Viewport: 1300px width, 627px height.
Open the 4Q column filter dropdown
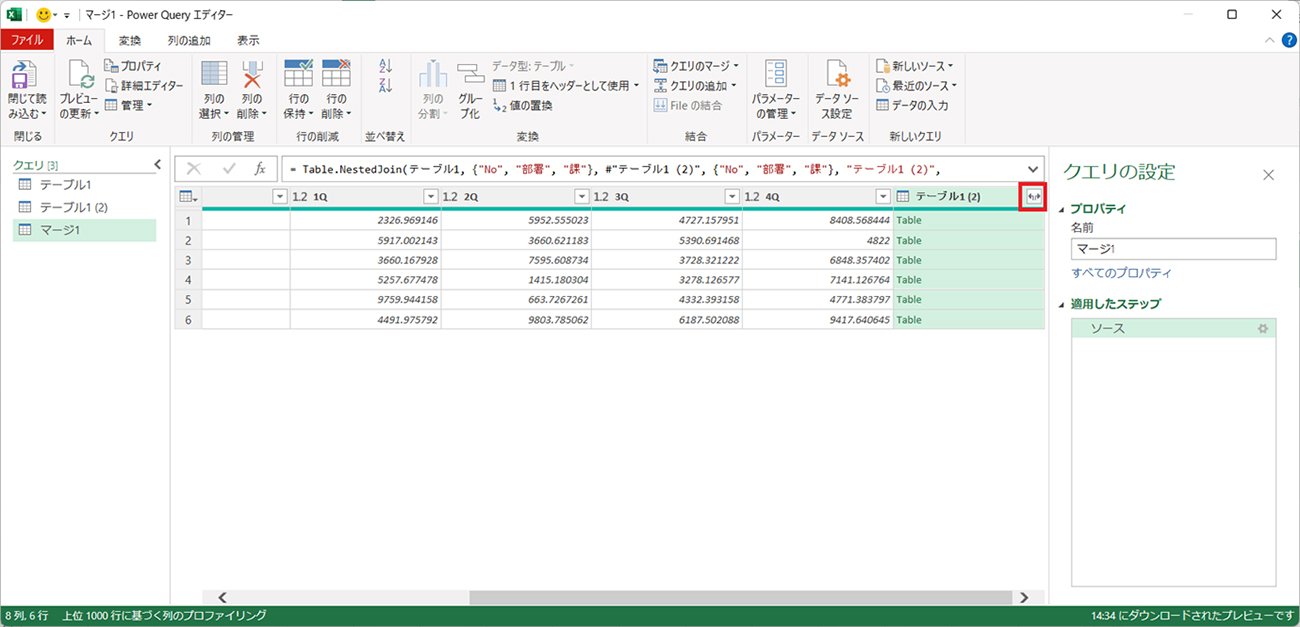pyautogui.click(x=883, y=197)
